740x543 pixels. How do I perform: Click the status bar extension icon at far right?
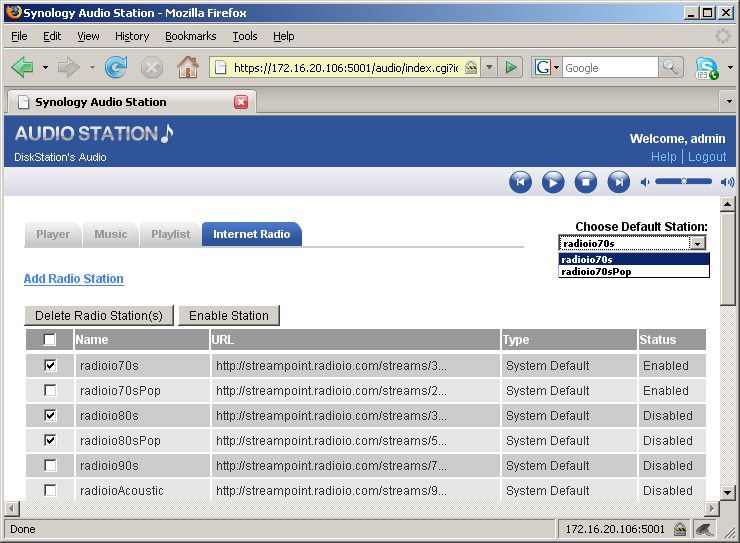704,529
